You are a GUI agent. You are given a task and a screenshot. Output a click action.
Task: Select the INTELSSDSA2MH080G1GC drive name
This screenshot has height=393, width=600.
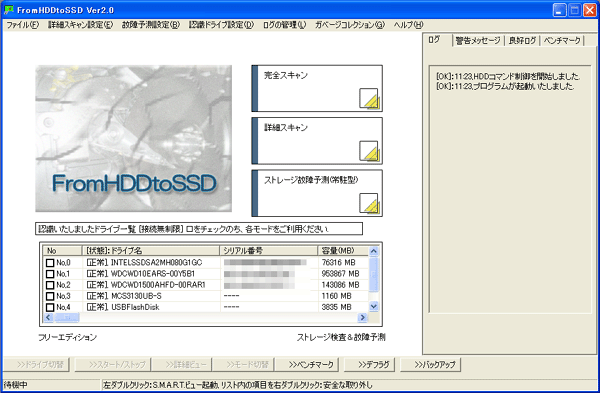[x=156, y=263]
